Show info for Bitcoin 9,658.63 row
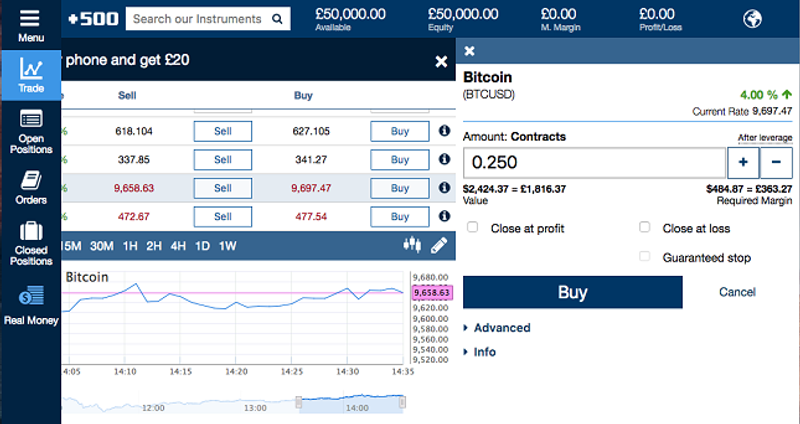This screenshot has width=800, height=424. pyautogui.click(x=444, y=188)
